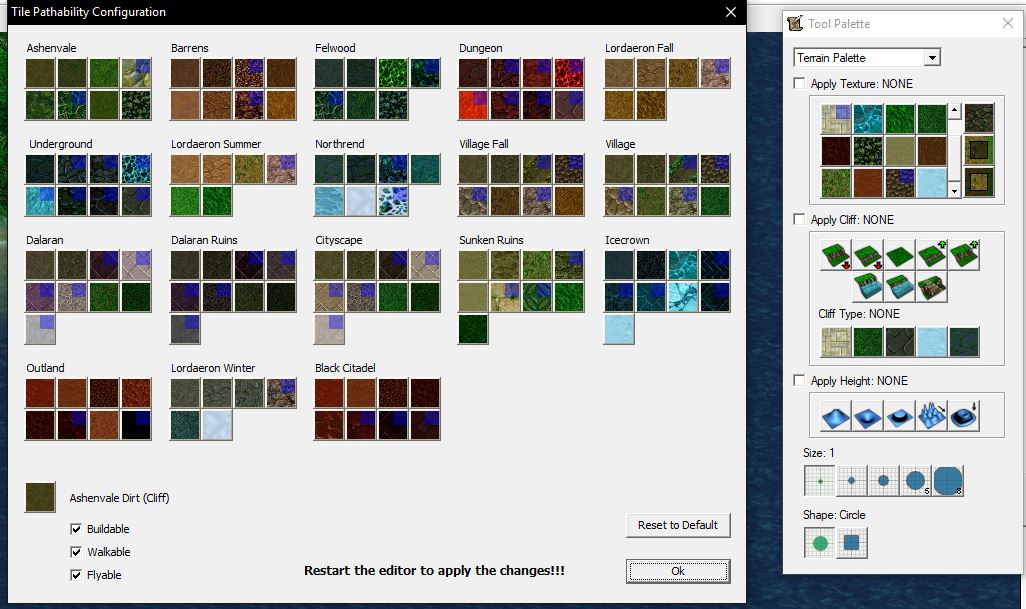Select the rightmost green-arrow raise-cliff tool
Screen dimensions: 1026x609
964,255
